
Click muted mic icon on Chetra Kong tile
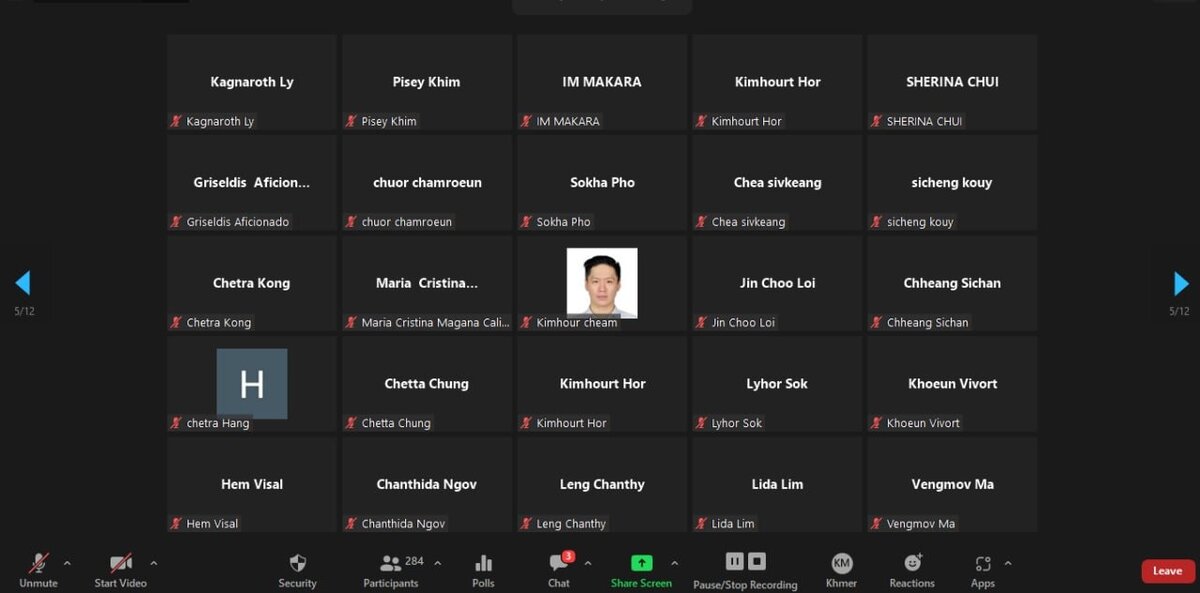(176, 322)
